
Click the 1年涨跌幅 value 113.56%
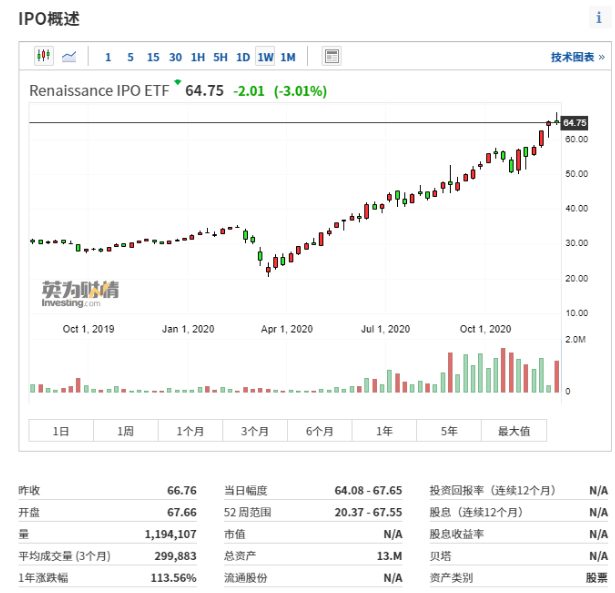pyautogui.click(x=173, y=578)
